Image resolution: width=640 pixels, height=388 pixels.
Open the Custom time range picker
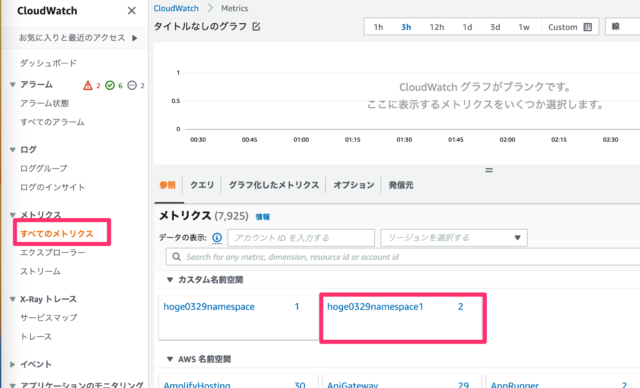coord(570,27)
